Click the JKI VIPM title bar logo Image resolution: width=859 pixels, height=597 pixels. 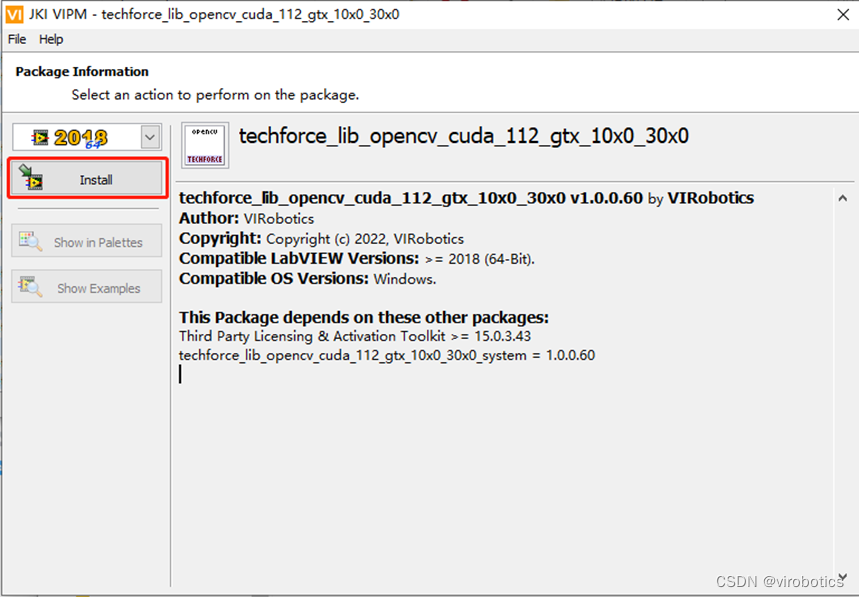14,14
